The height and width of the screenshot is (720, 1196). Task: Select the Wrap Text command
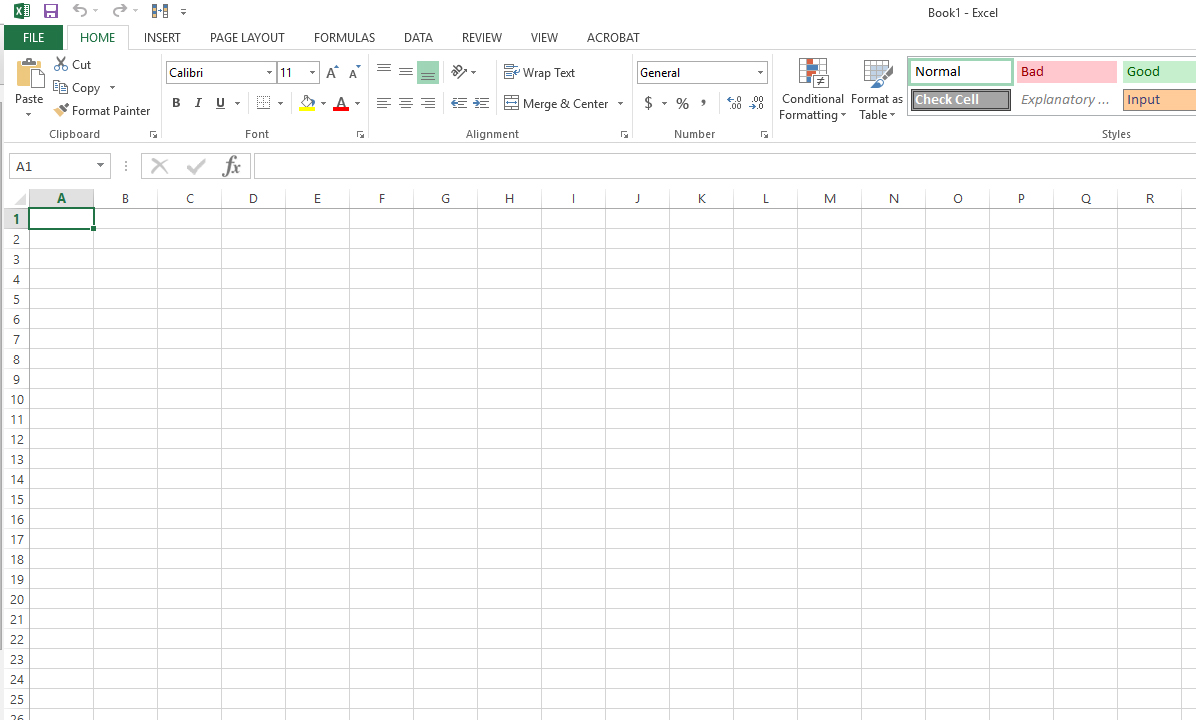tap(540, 72)
